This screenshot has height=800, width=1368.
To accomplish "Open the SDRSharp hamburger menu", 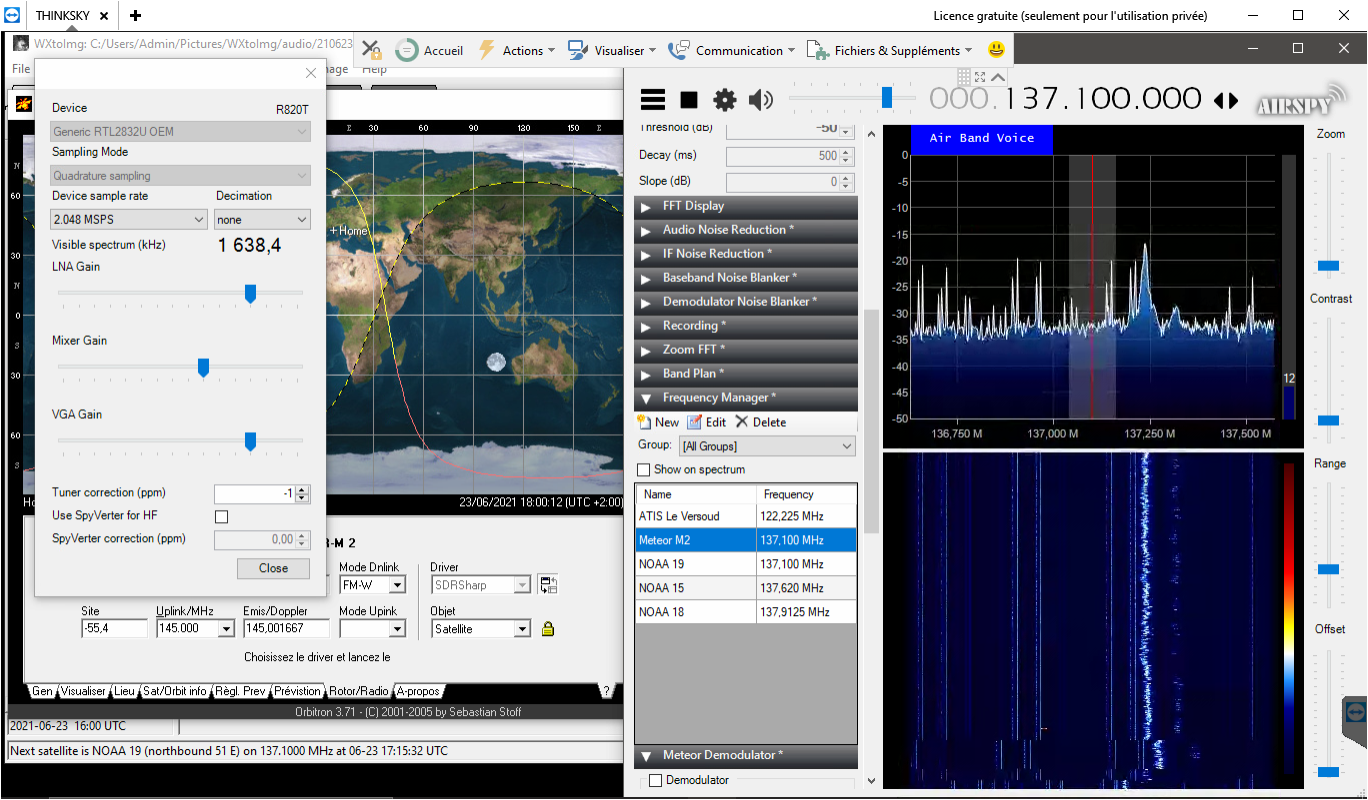I will click(x=653, y=99).
